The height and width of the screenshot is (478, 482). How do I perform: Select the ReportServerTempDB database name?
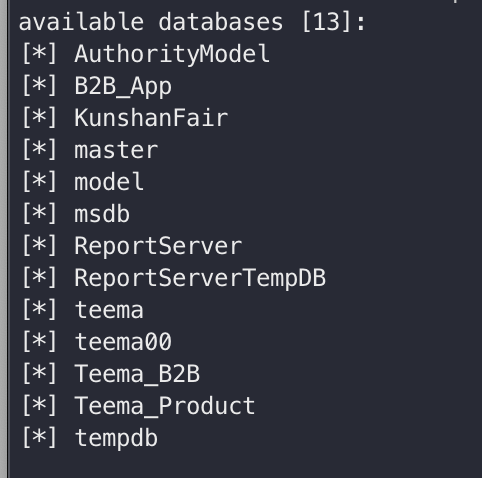(x=200, y=278)
